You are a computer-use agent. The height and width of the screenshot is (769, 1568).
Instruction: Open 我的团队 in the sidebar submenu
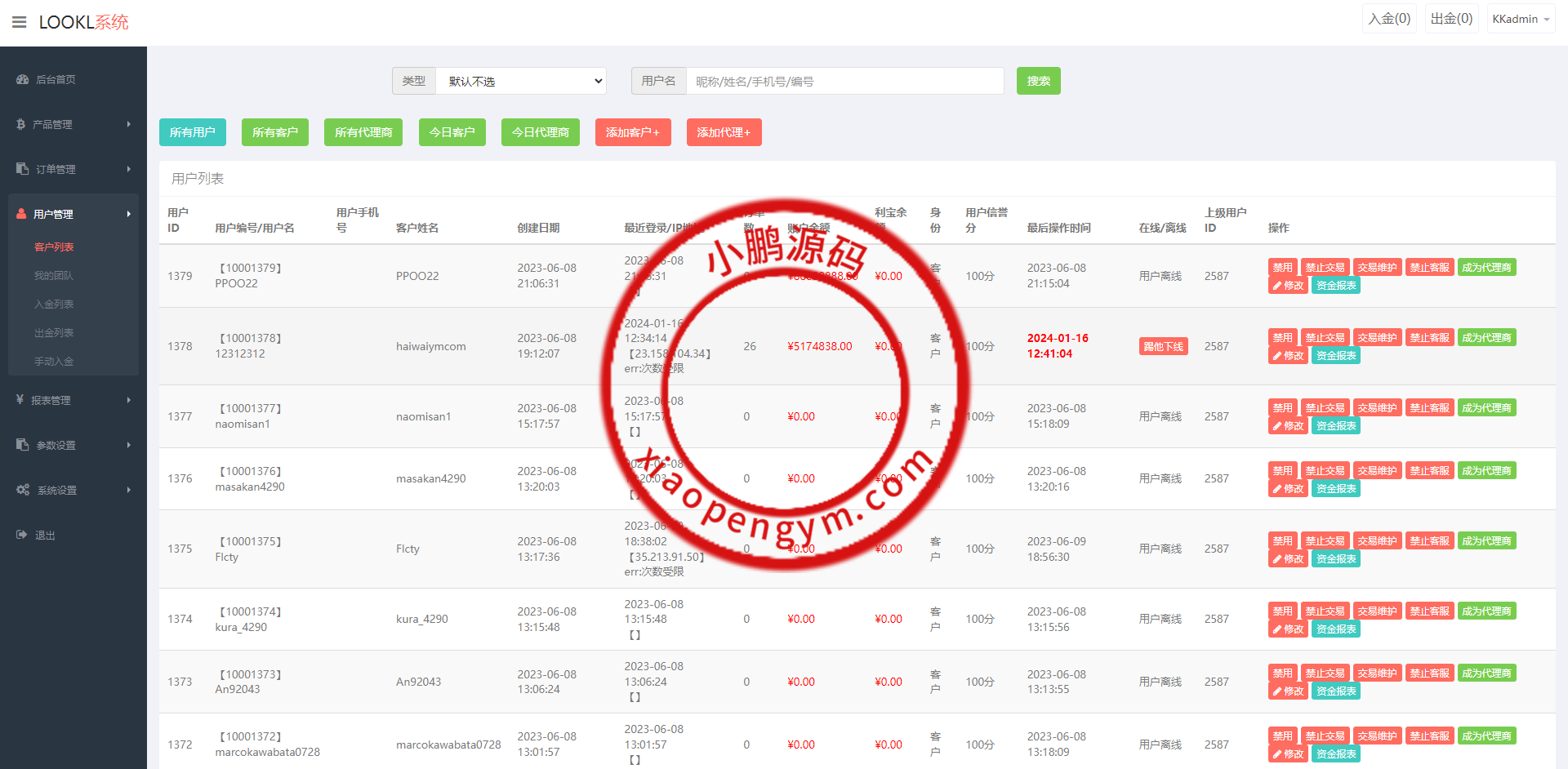(x=54, y=276)
